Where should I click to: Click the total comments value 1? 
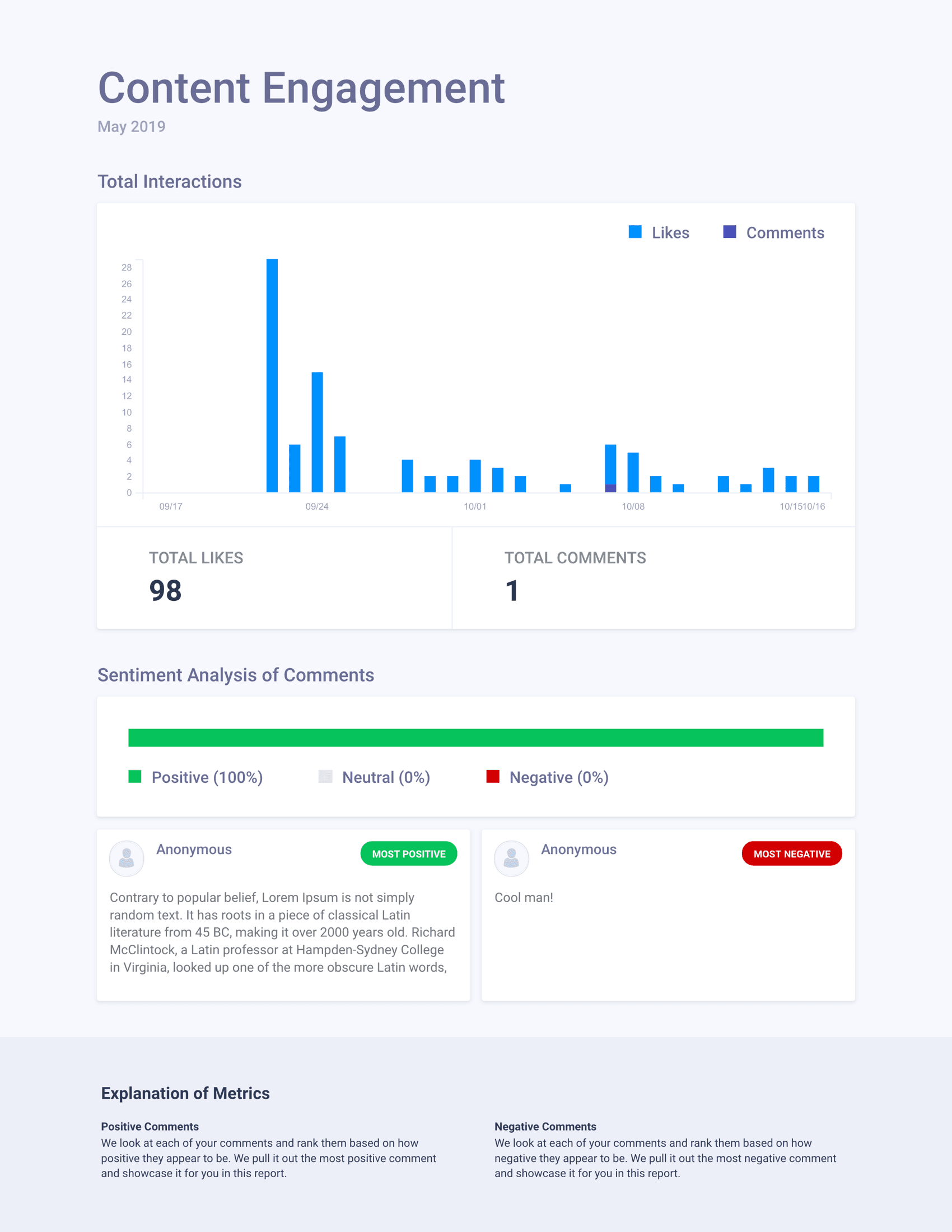click(512, 591)
